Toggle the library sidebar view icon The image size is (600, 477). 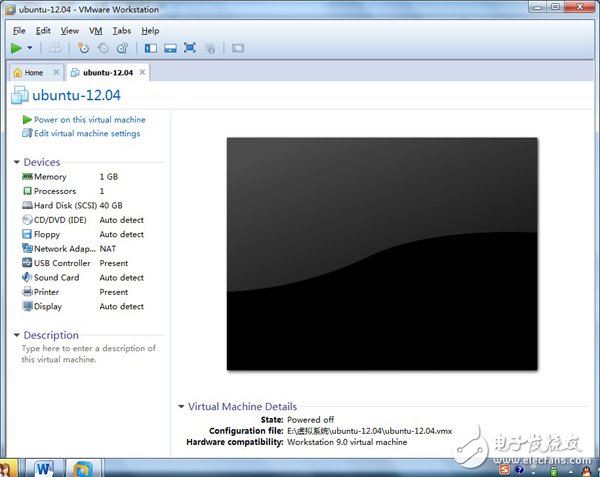click(151, 47)
